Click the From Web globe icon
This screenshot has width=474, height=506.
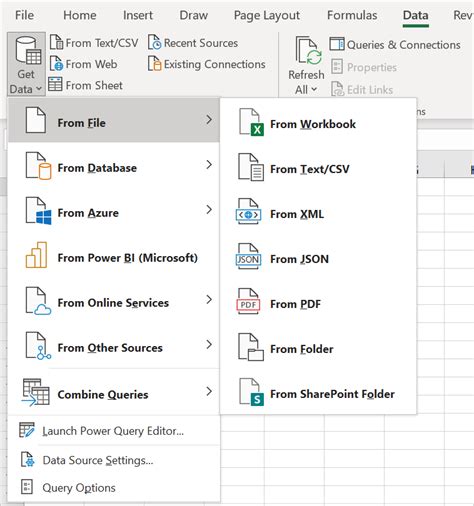(x=56, y=64)
